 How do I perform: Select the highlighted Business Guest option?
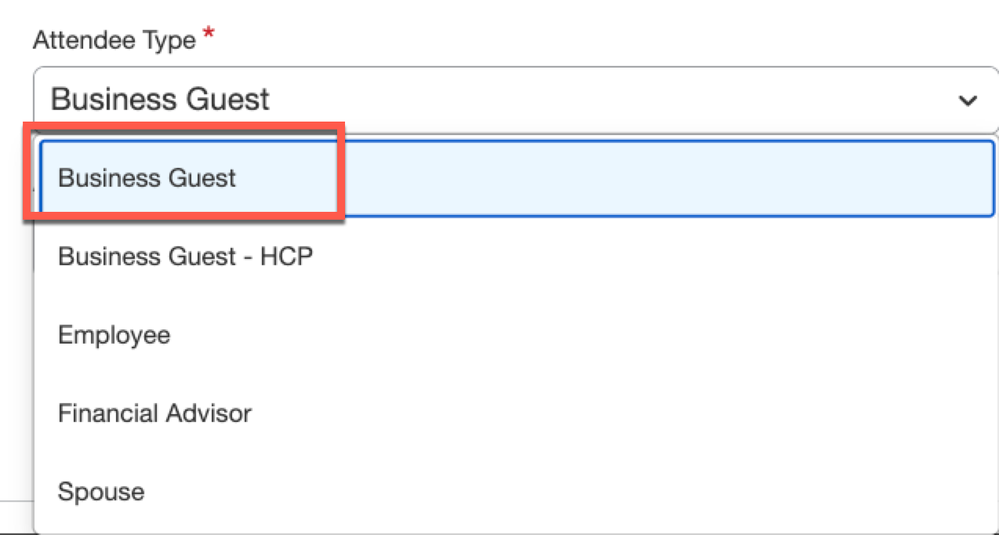point(517,178)
